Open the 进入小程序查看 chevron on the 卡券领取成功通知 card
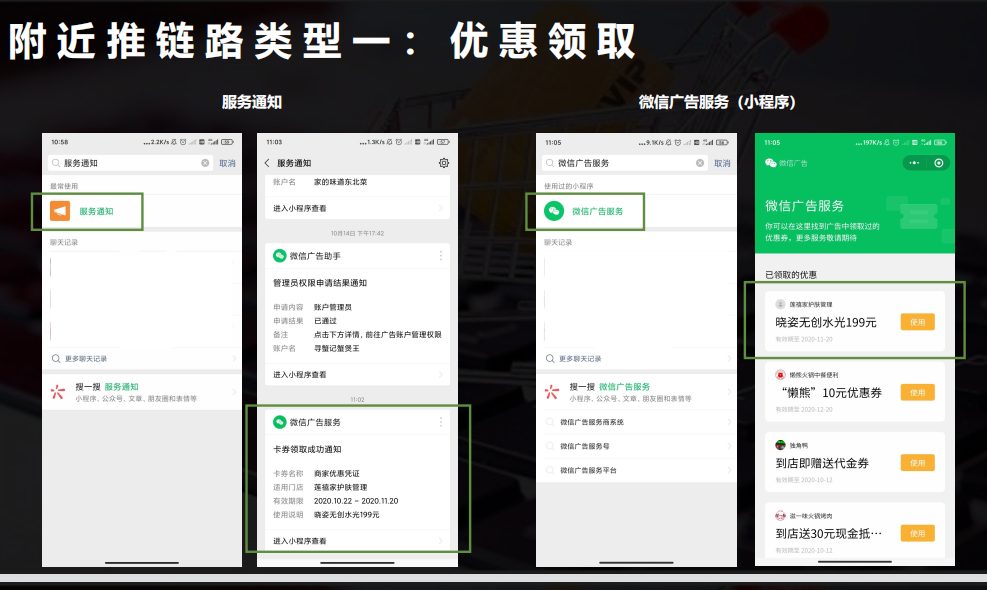The height and width of the screenshot is (590, 987). [441, 541]
